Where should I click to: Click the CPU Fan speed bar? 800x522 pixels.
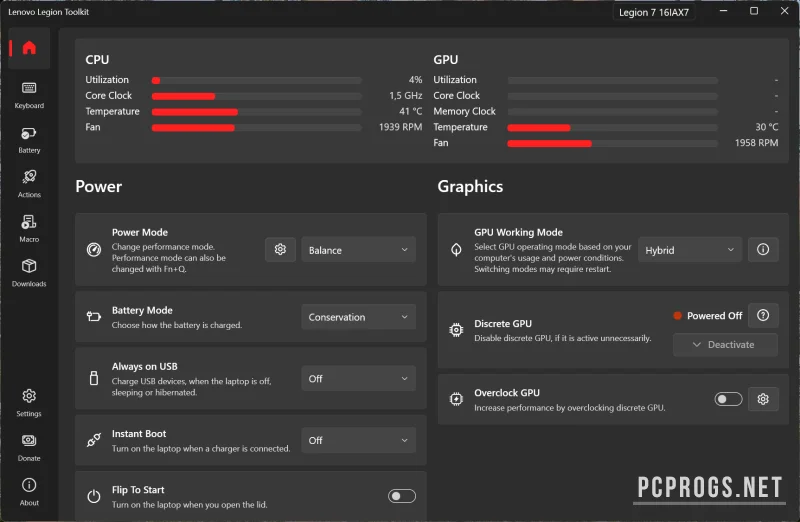point(257,128)
